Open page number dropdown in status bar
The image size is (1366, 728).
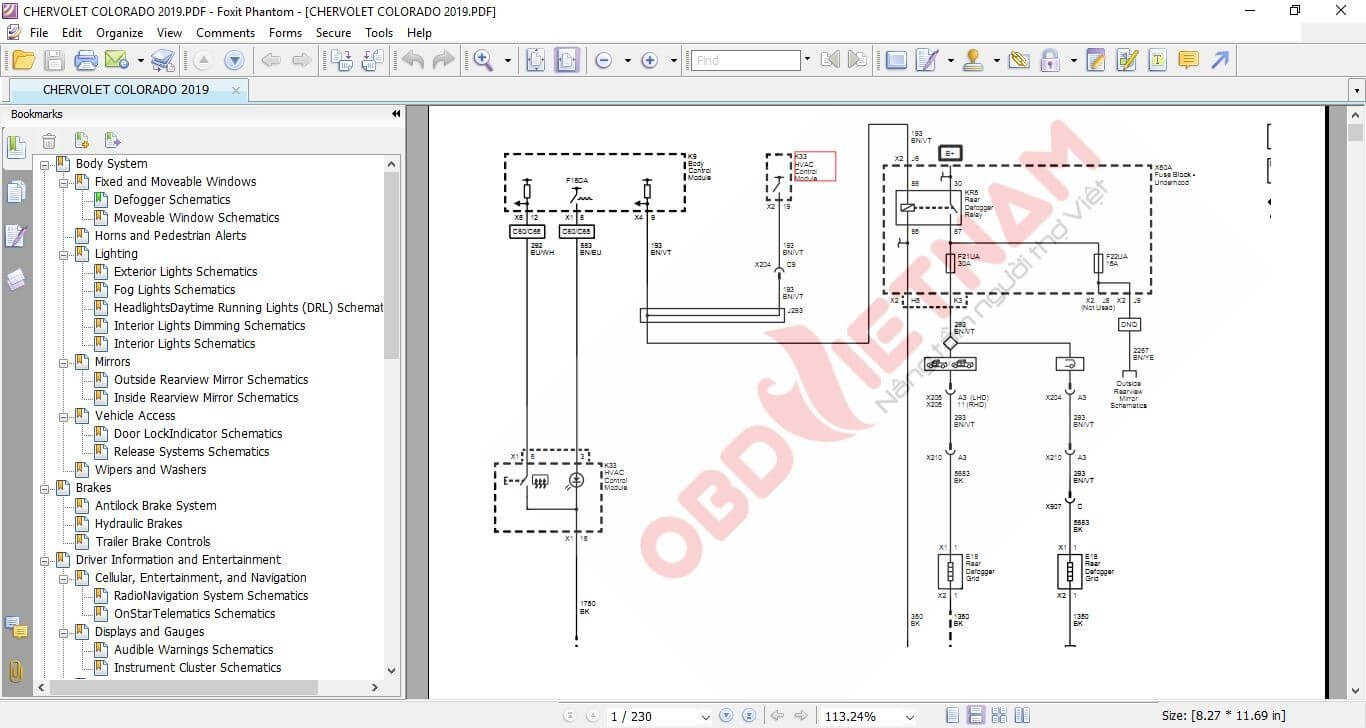(705, 716)
